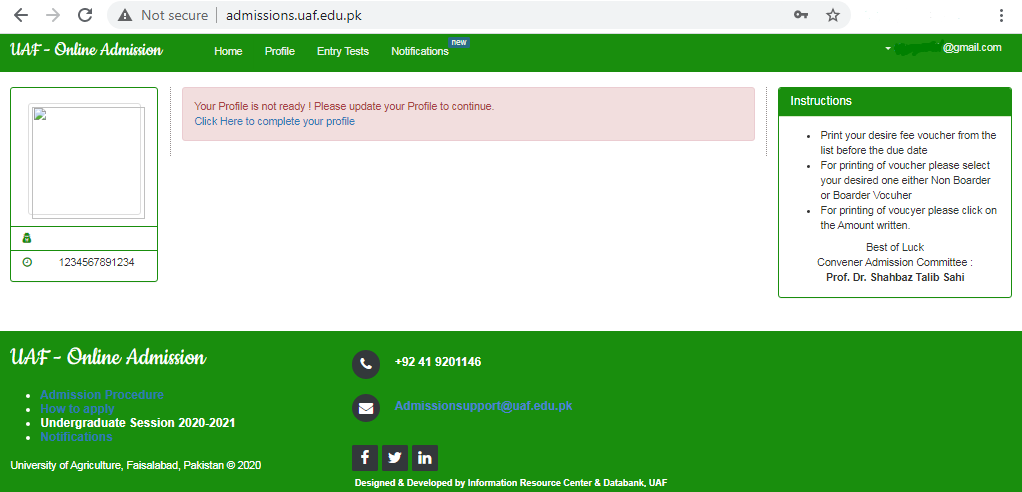This screenshot has height=492, width=1022.
Task: Click Here to complete your profile link
Action: 274,121
